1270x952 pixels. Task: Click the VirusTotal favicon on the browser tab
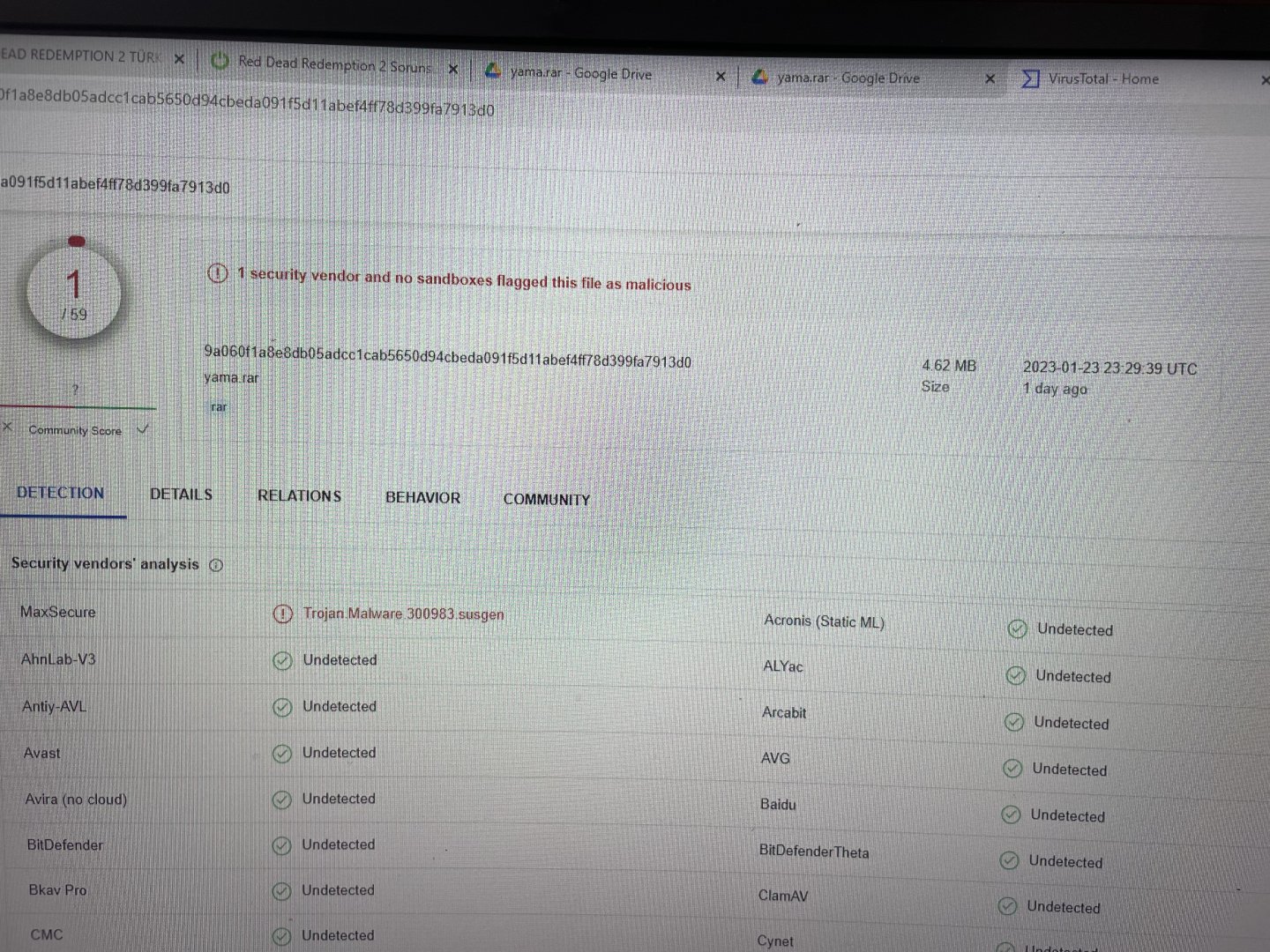1030,78
